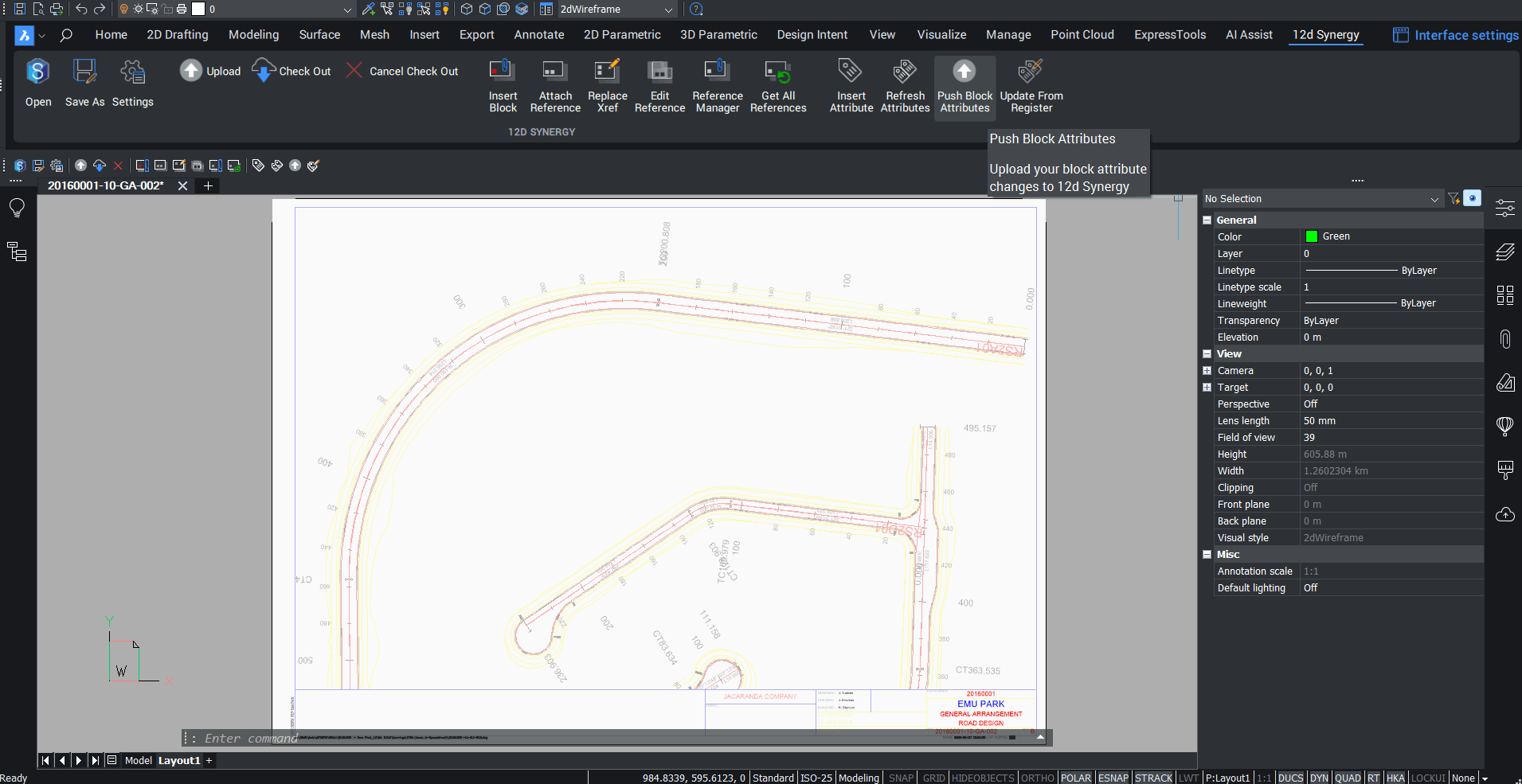
Task: Open the attachments paperclip panel icon
Action: tap(1504, 339)
